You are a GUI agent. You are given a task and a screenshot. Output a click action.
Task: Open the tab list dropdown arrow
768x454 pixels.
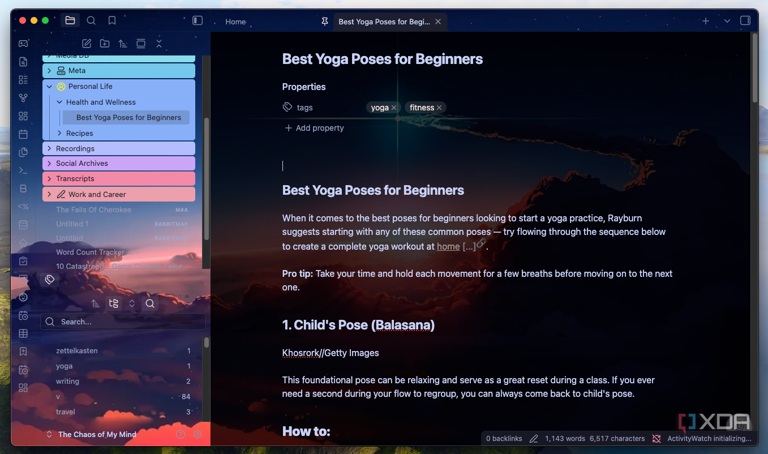(727, 21)
